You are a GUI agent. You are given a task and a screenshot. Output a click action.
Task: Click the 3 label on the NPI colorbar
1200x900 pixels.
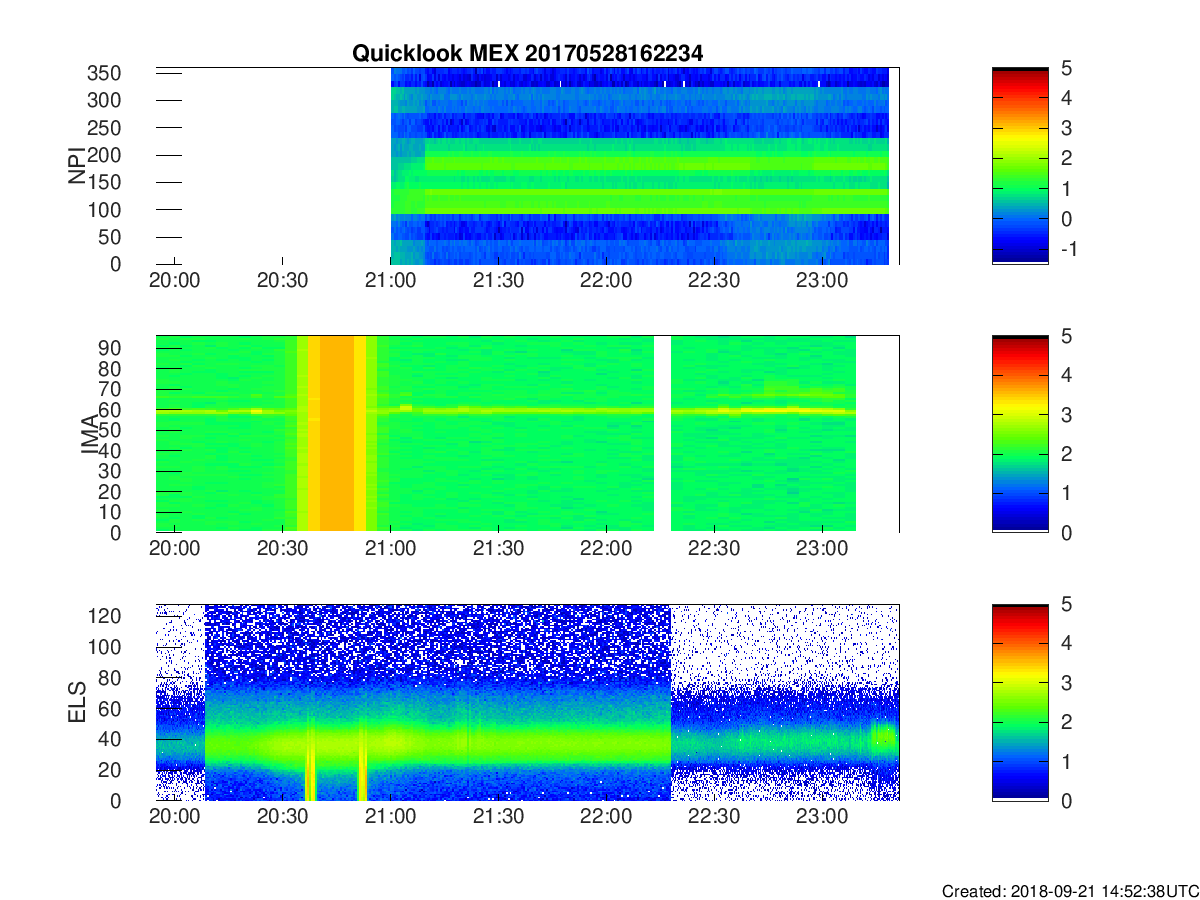click(x=1065, y=128)
